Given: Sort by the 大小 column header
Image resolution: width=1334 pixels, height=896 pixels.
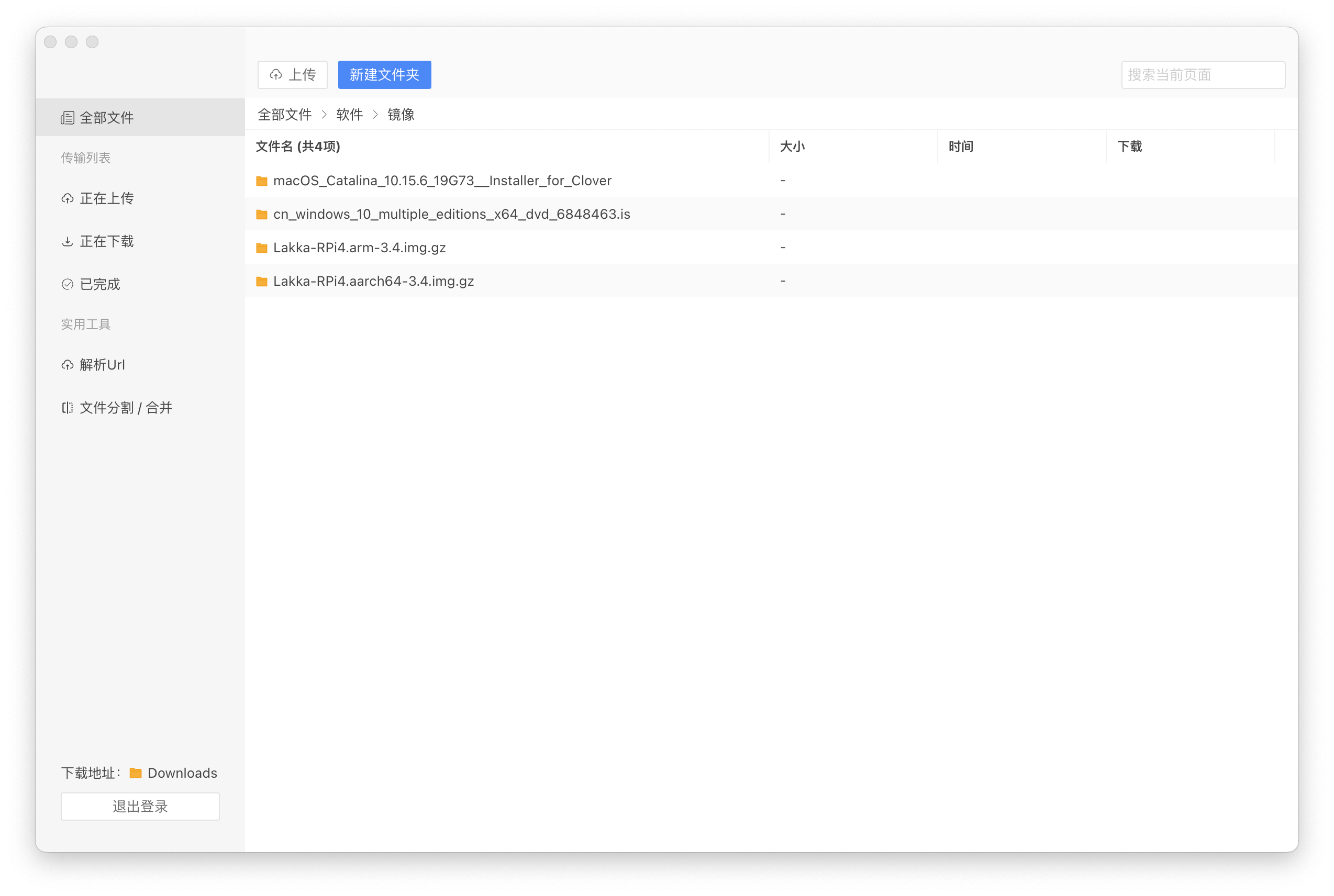Looking at the screenshot, I should coord(792,147).
